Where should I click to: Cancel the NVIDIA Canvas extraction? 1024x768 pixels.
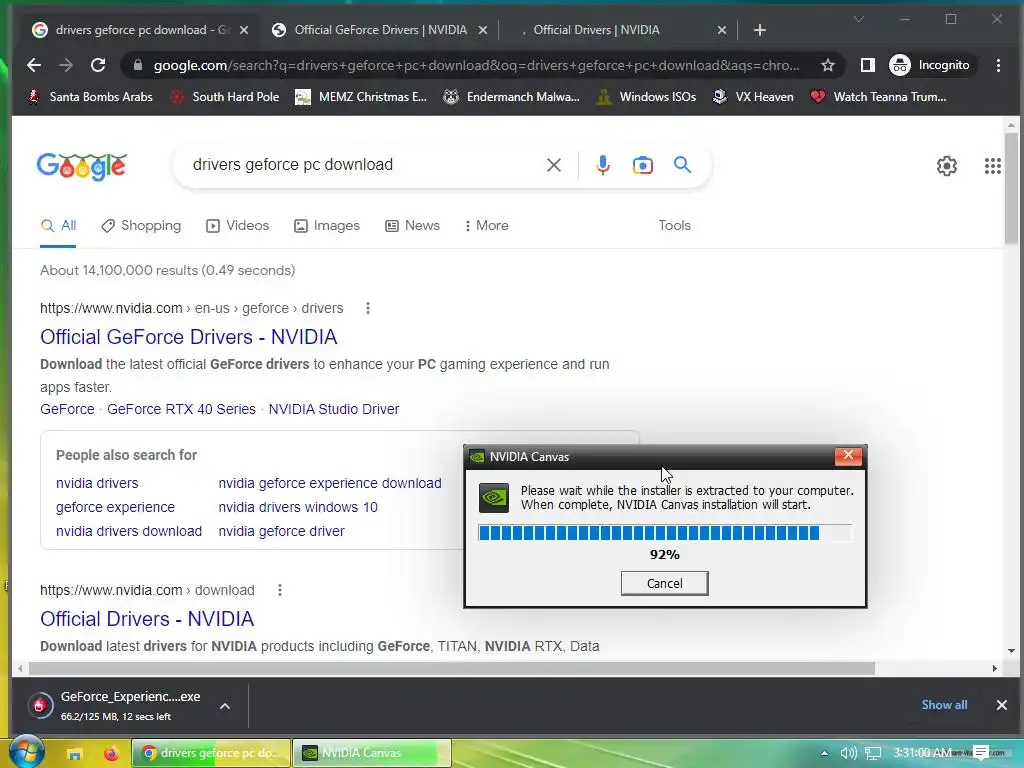(664, 583)
